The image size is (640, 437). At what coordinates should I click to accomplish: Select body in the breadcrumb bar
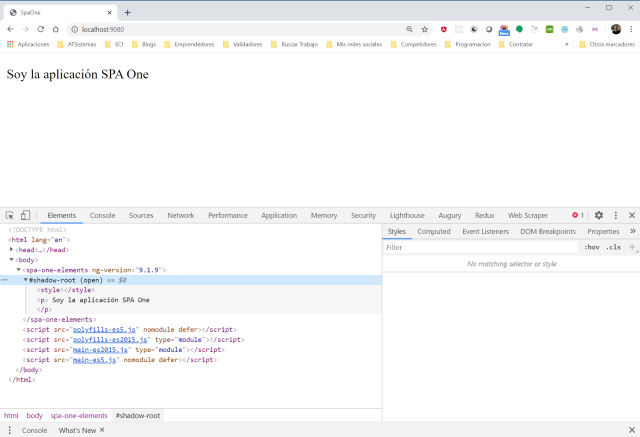pos(34,415)
